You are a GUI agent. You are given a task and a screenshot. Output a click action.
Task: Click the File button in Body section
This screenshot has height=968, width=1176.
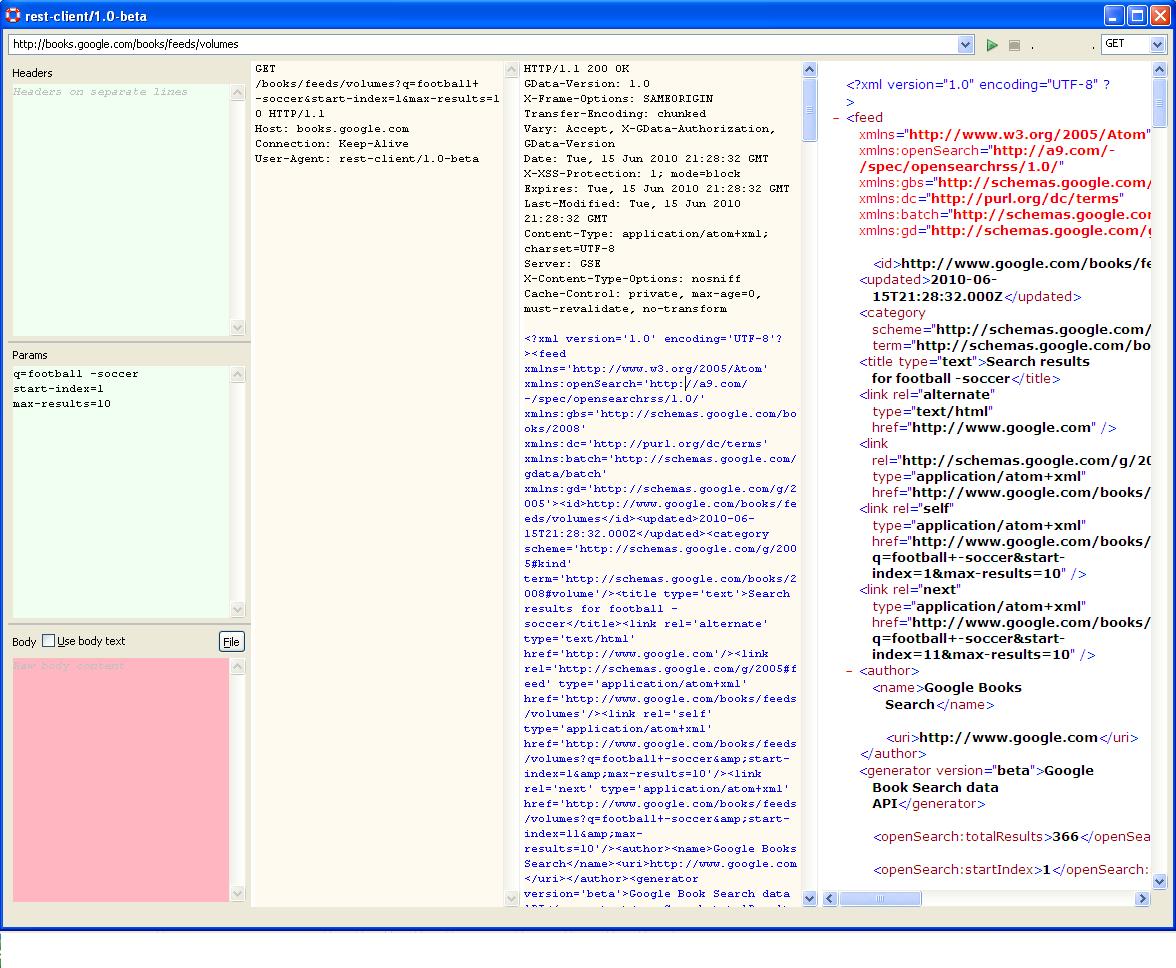232,641
